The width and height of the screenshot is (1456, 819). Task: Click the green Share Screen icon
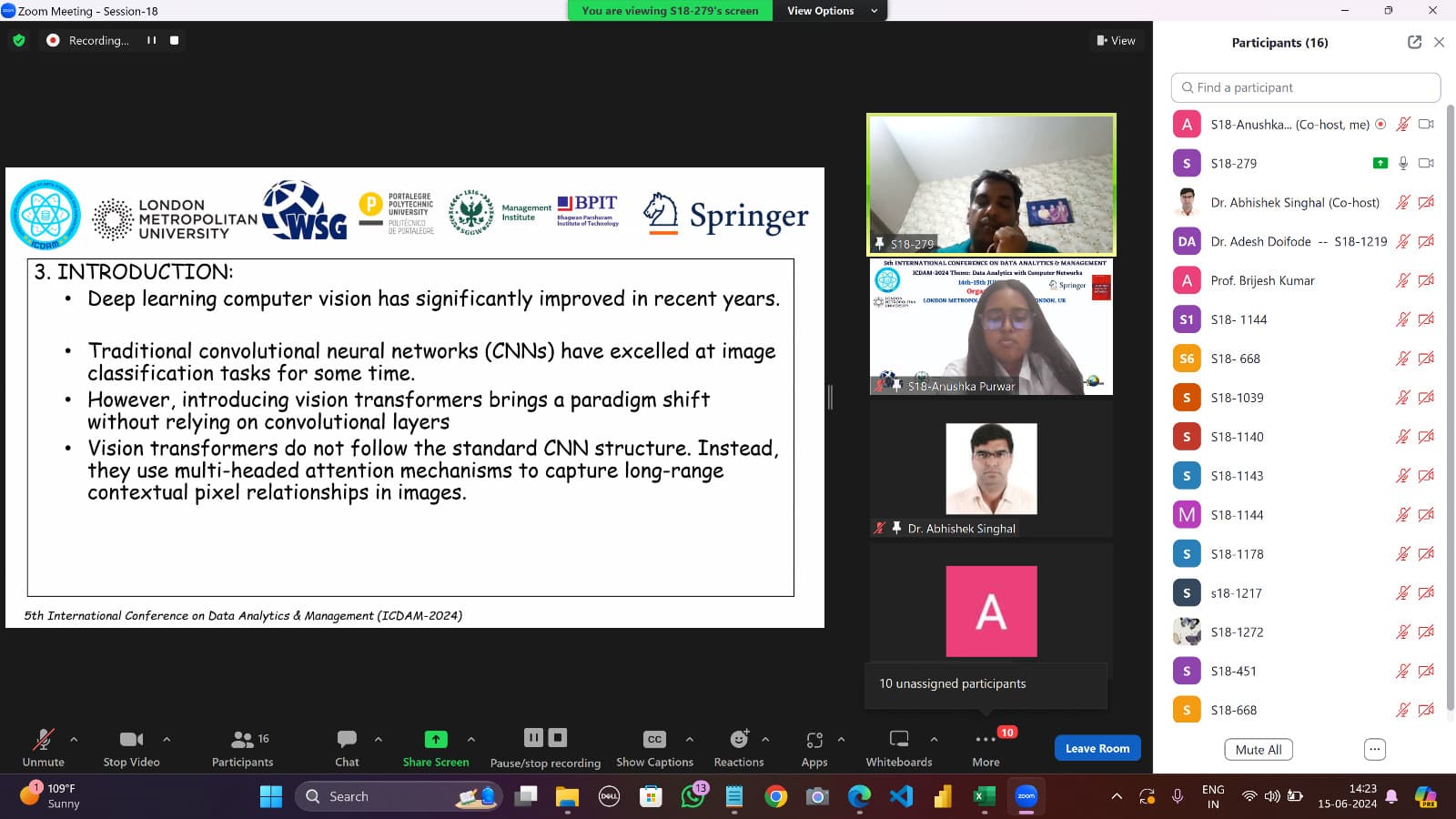click(x=436, y=739)
